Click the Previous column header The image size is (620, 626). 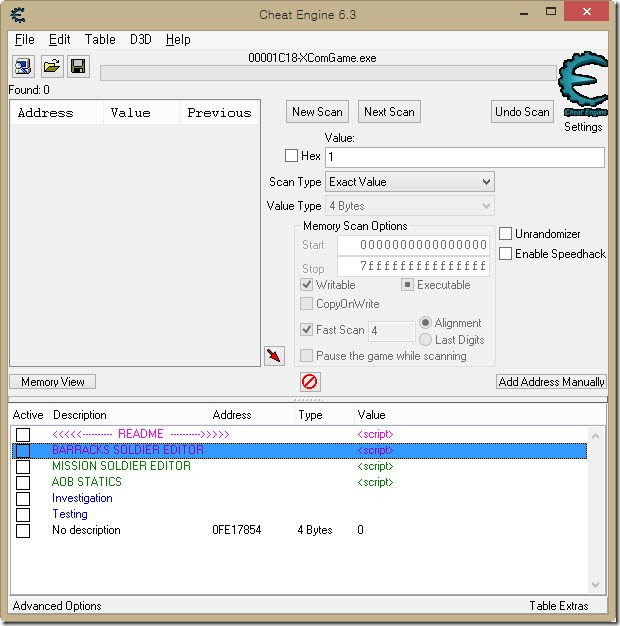point(220,113)
